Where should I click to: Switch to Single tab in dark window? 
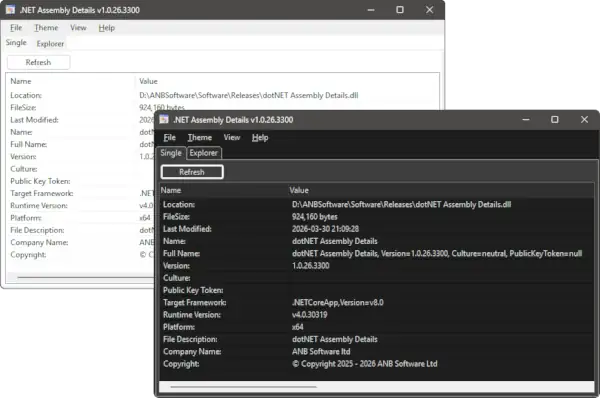coord(171,153)
